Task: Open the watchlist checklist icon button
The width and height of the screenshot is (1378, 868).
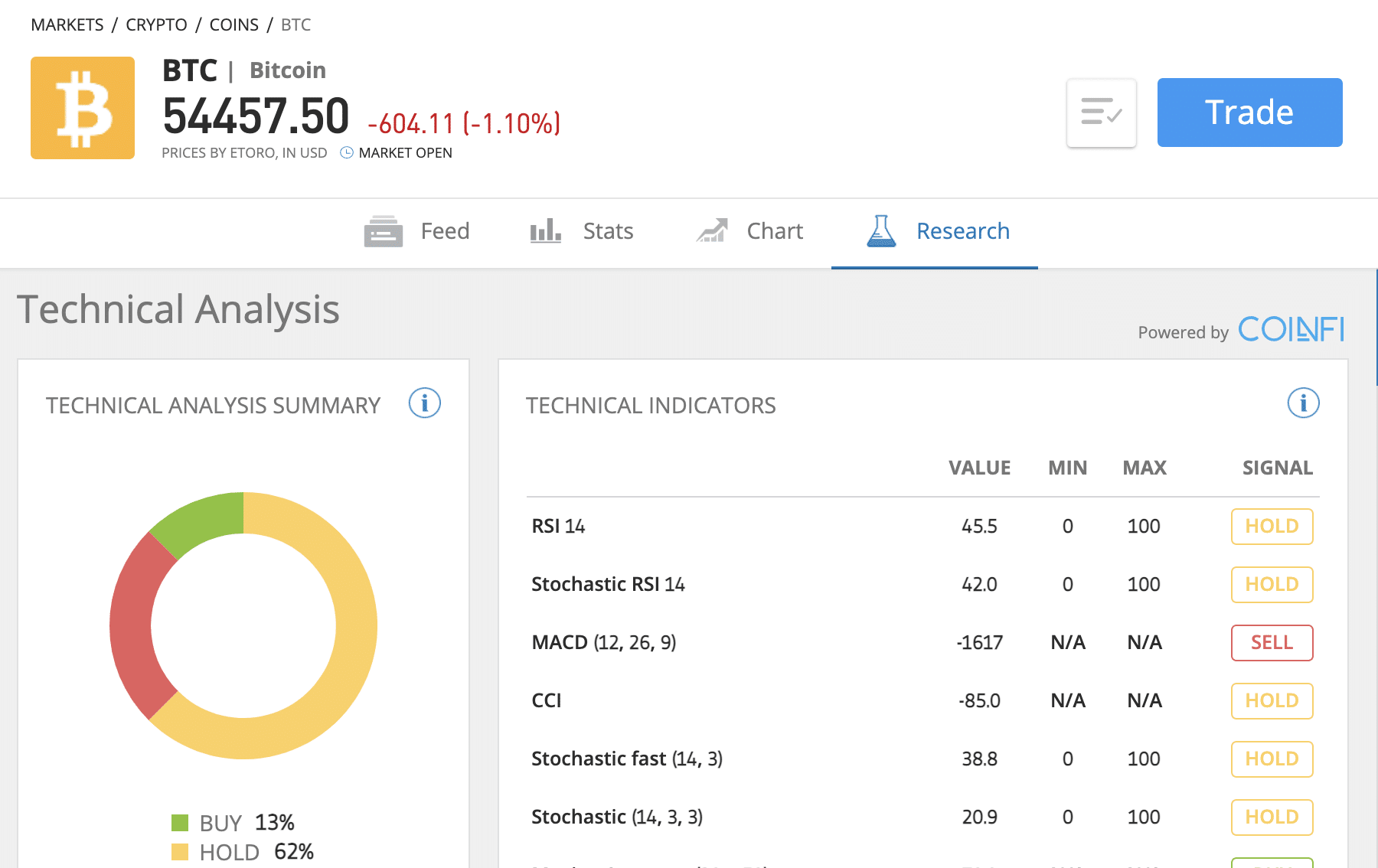Action: click(x=1102, y=113)
